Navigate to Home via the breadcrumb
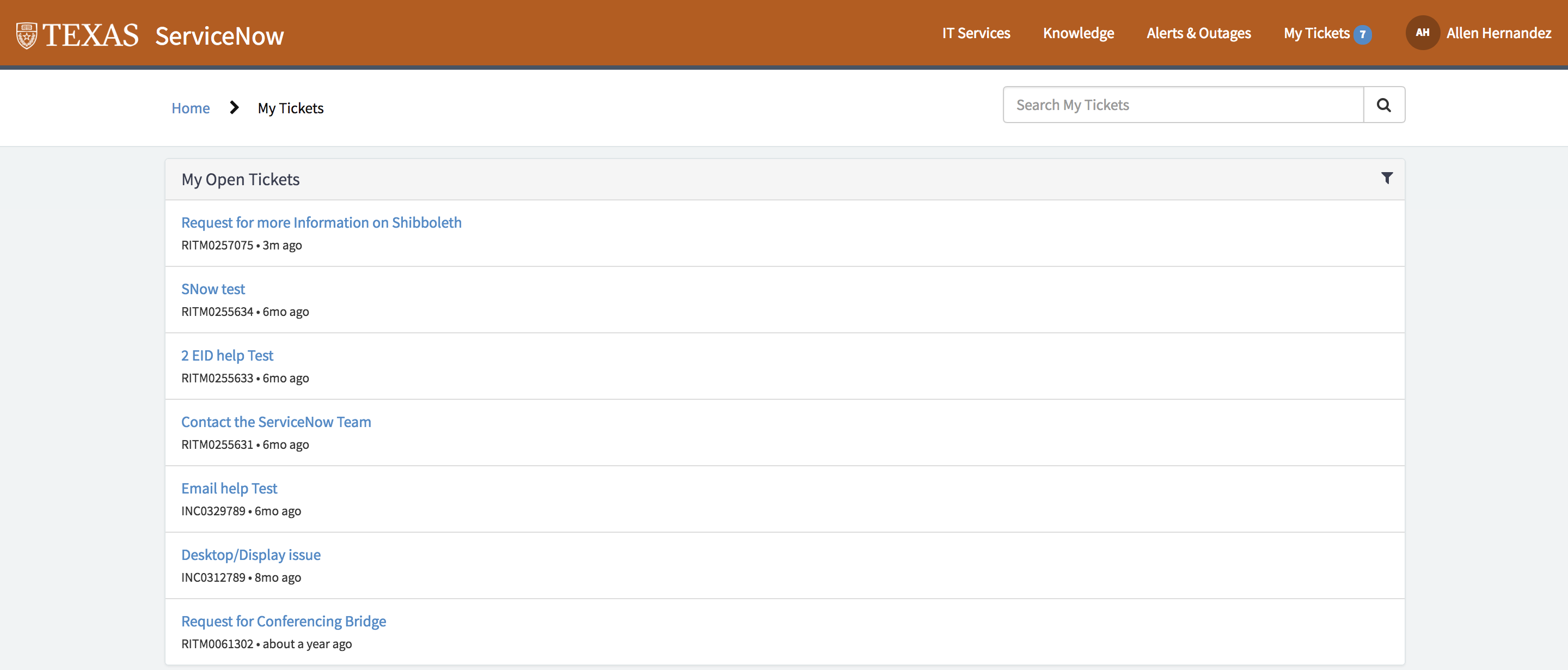This screenshot has height=670, width=1568. [x=191, y=108]
